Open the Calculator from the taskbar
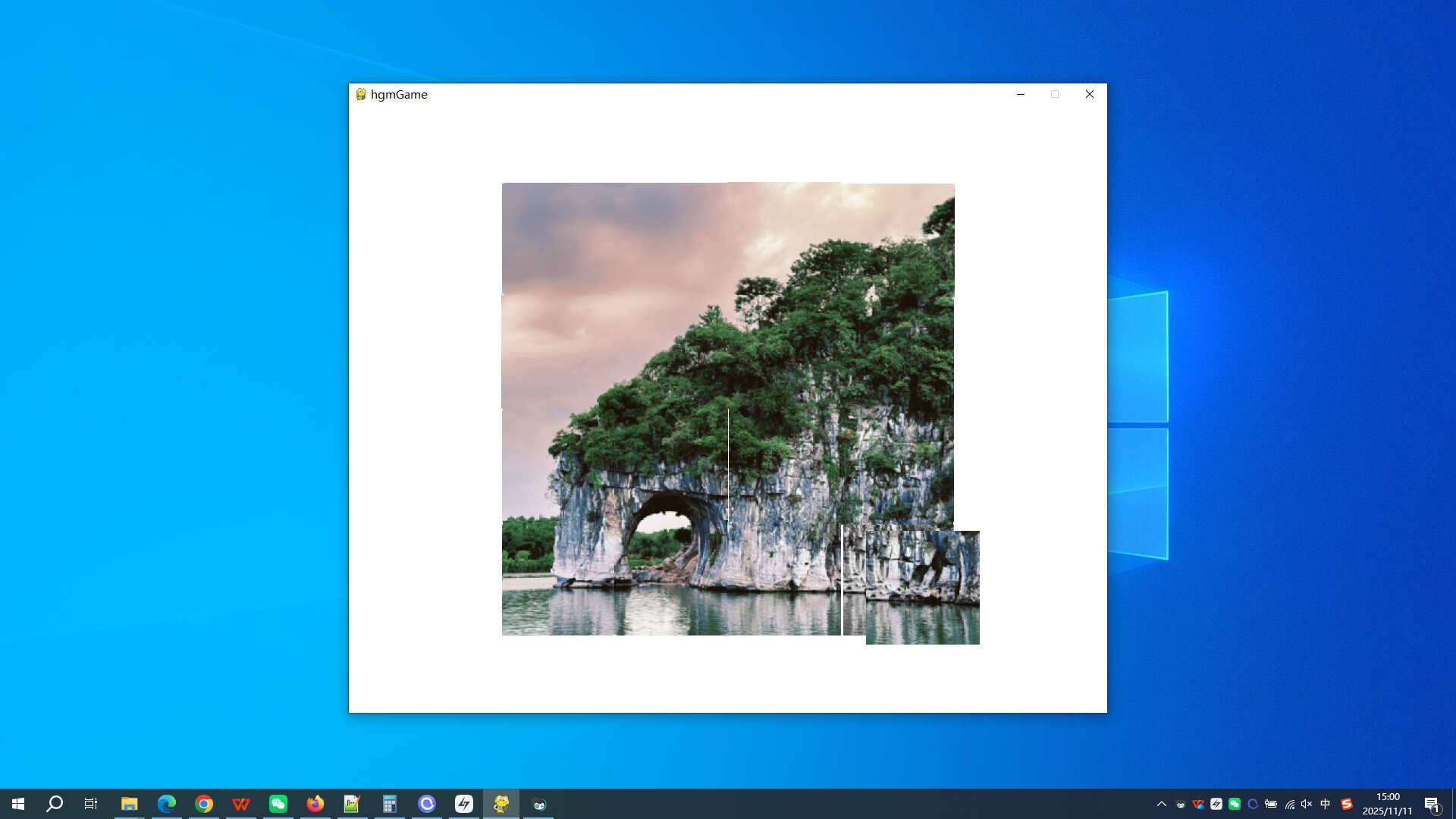This screenshot has width=1456, height=819. [390, 805]
